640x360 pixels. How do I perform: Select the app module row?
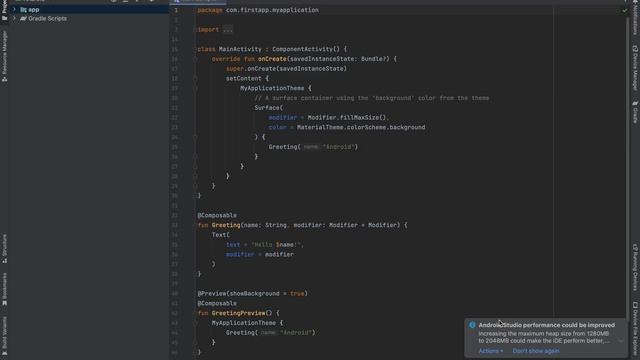pos(89,9)
